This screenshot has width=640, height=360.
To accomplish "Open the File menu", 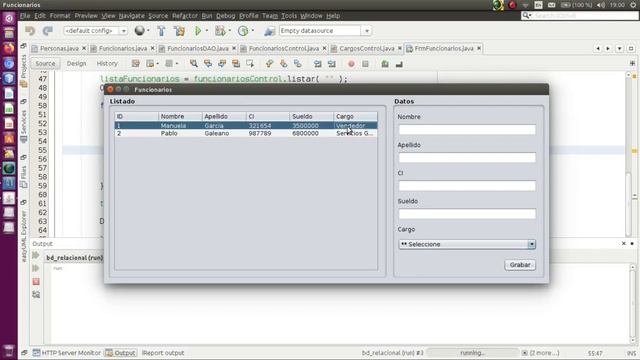I will point(25,16).
